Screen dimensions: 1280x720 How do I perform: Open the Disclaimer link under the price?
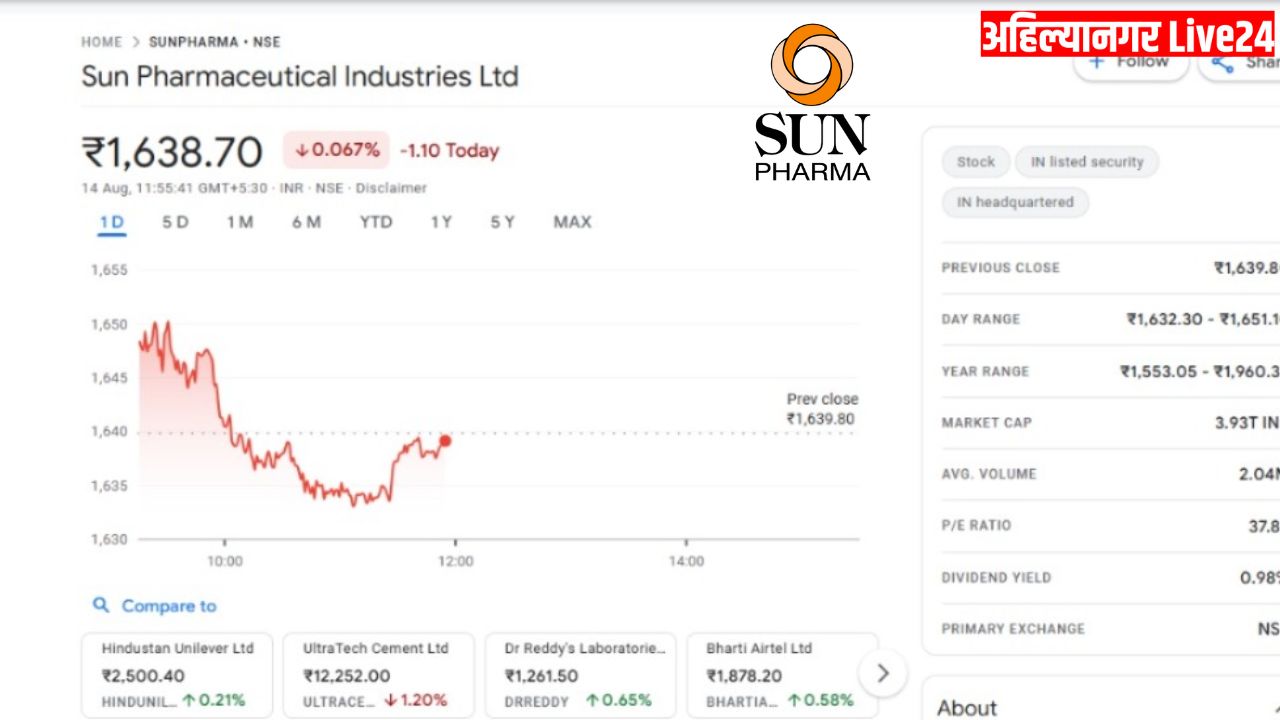(x=391, y=188)
